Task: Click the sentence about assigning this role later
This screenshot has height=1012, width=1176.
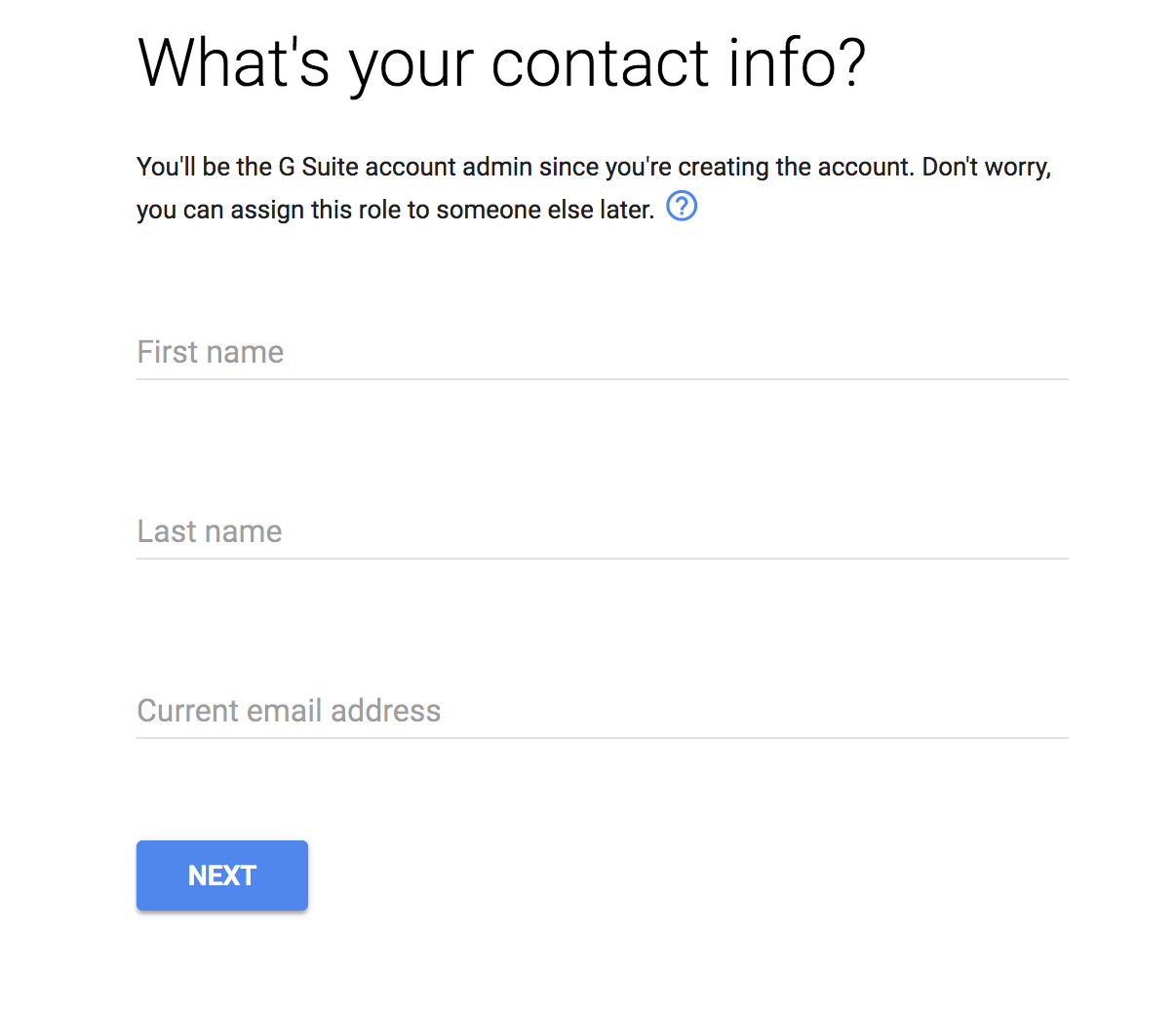Action: (395, 210)
